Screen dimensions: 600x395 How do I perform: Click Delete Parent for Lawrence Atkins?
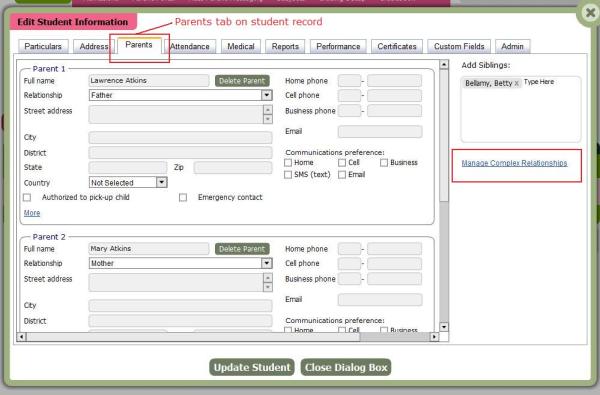click(242, 81)
